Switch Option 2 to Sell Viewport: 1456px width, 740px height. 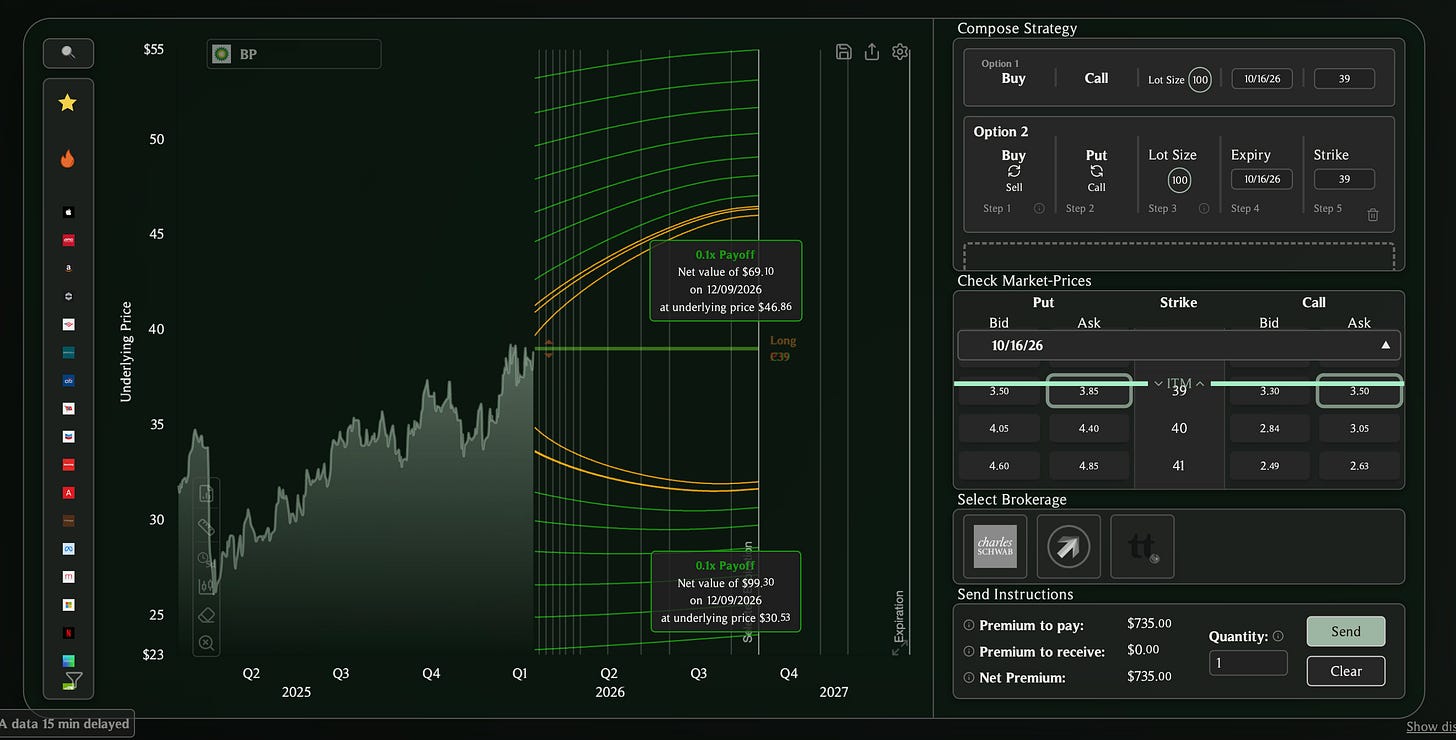click(1014, 187)
